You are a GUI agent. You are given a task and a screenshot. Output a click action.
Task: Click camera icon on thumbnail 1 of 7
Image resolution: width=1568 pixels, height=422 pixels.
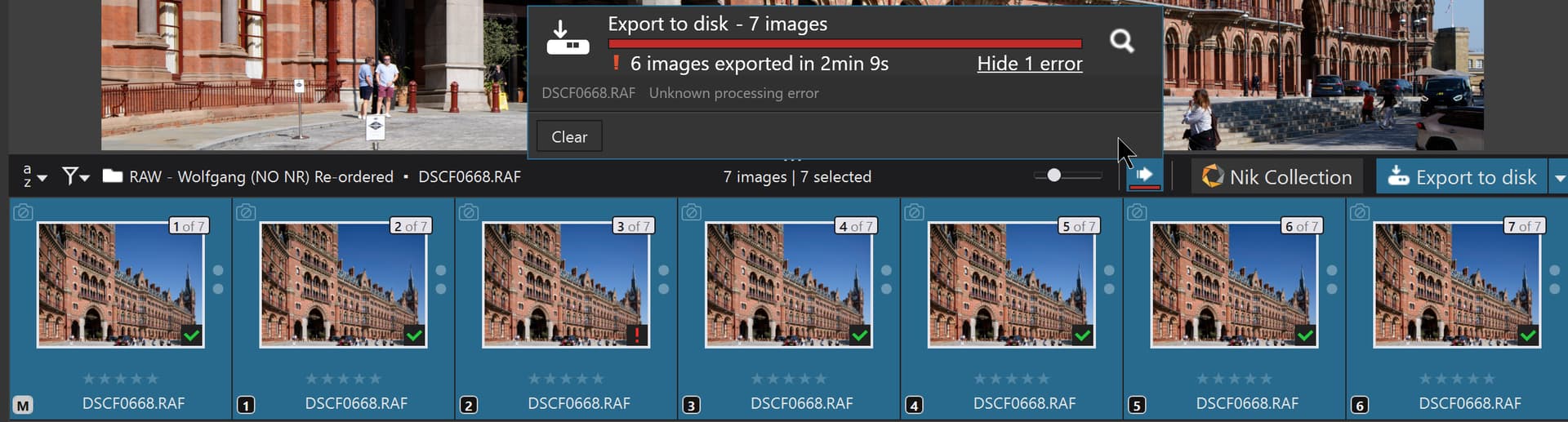click(x=24, y=212)
